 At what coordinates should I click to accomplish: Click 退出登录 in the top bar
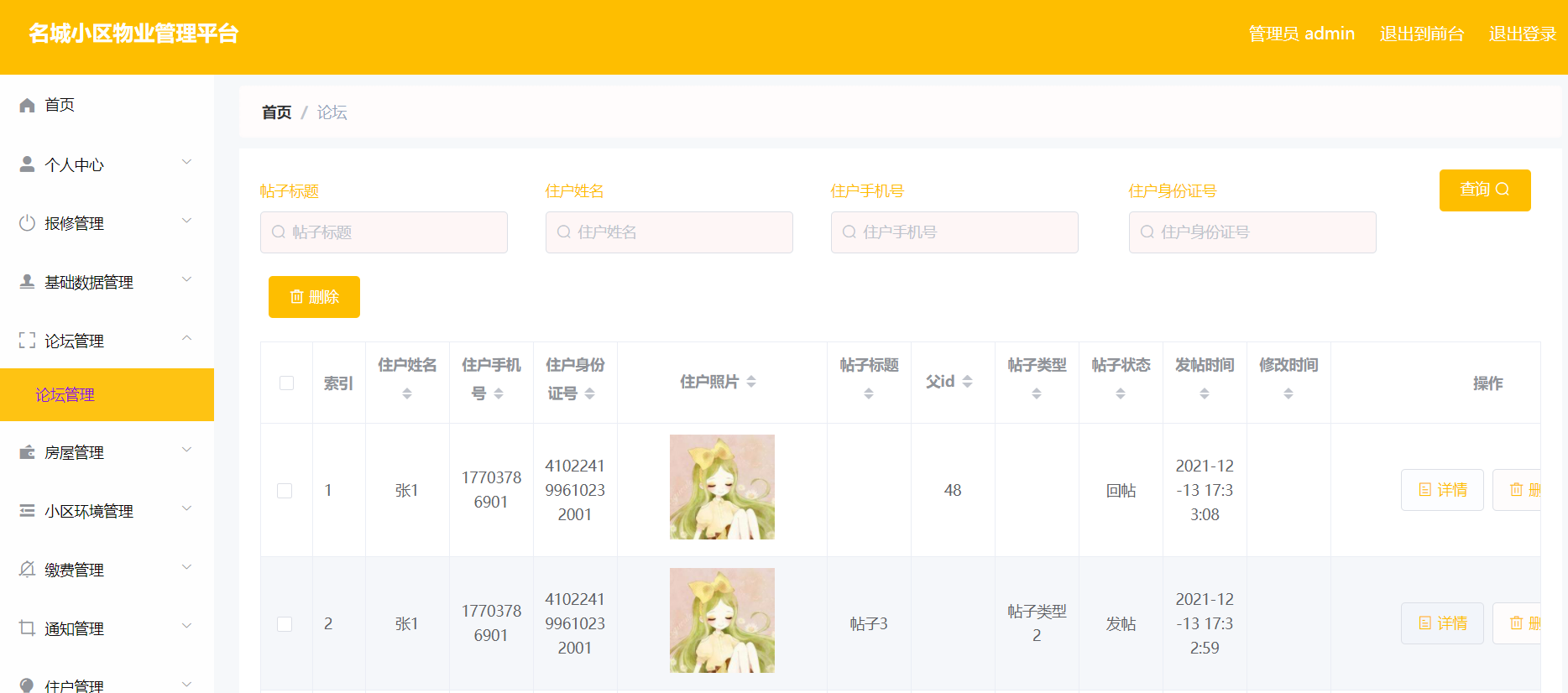[x=1523, y=34]
